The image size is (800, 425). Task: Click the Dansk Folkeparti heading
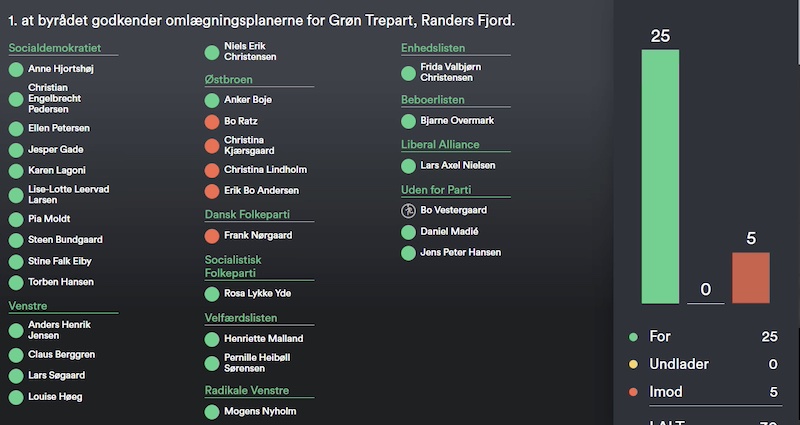pyautogui.click(x=247, y=214)
